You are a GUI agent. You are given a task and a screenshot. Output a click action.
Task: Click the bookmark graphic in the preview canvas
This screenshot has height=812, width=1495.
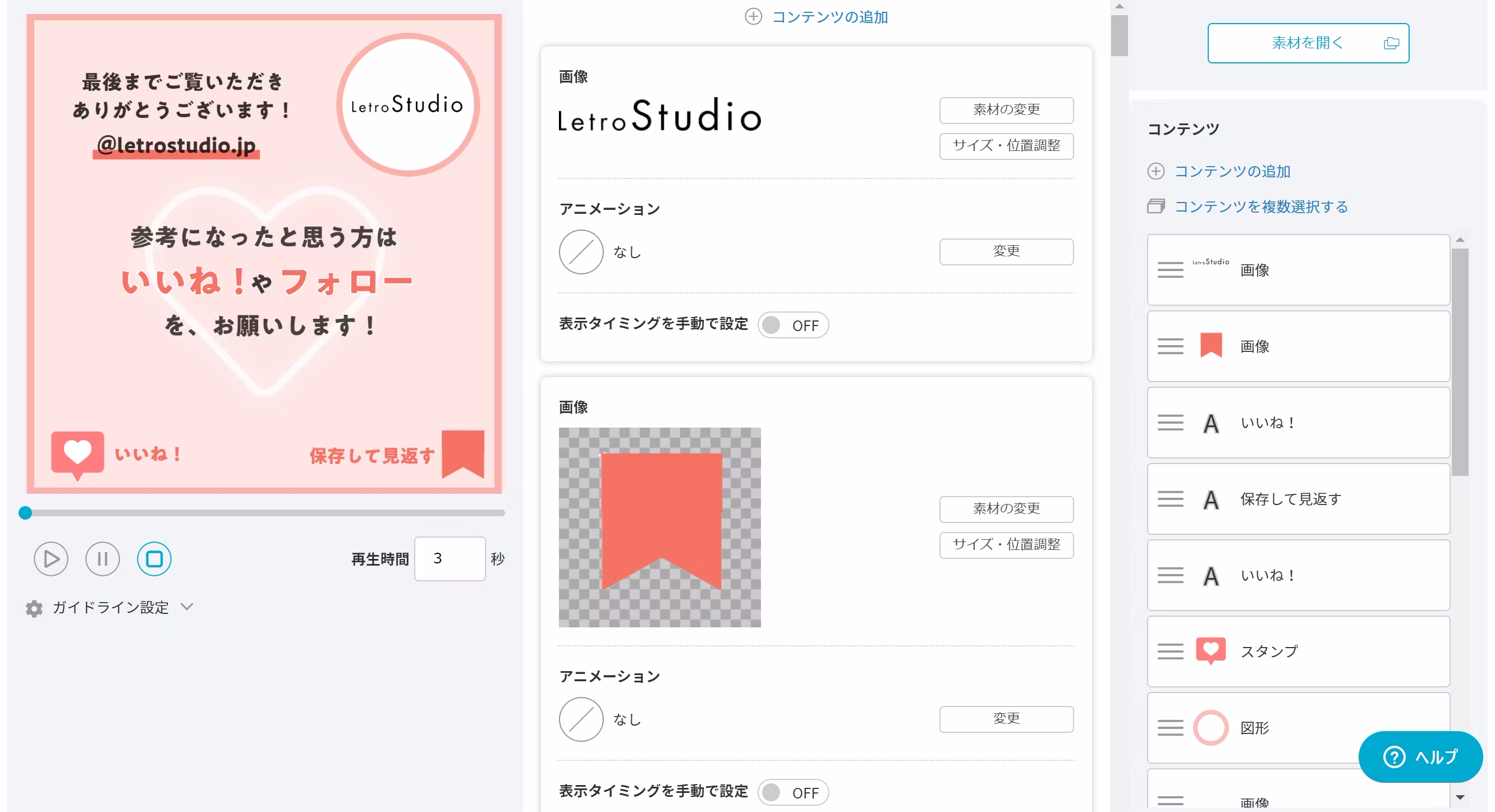point(462,454)
